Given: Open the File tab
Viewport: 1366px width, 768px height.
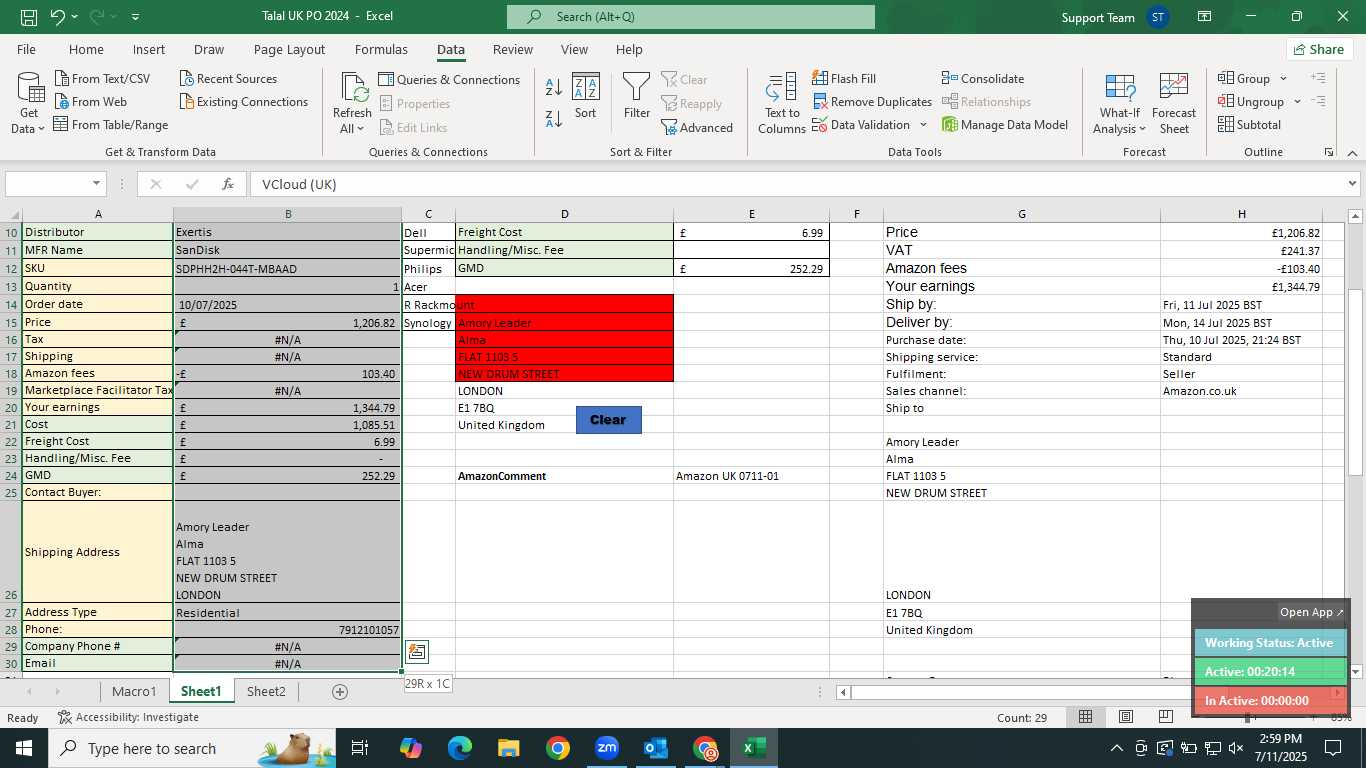Looking at the screenshot, I should 26,49.
